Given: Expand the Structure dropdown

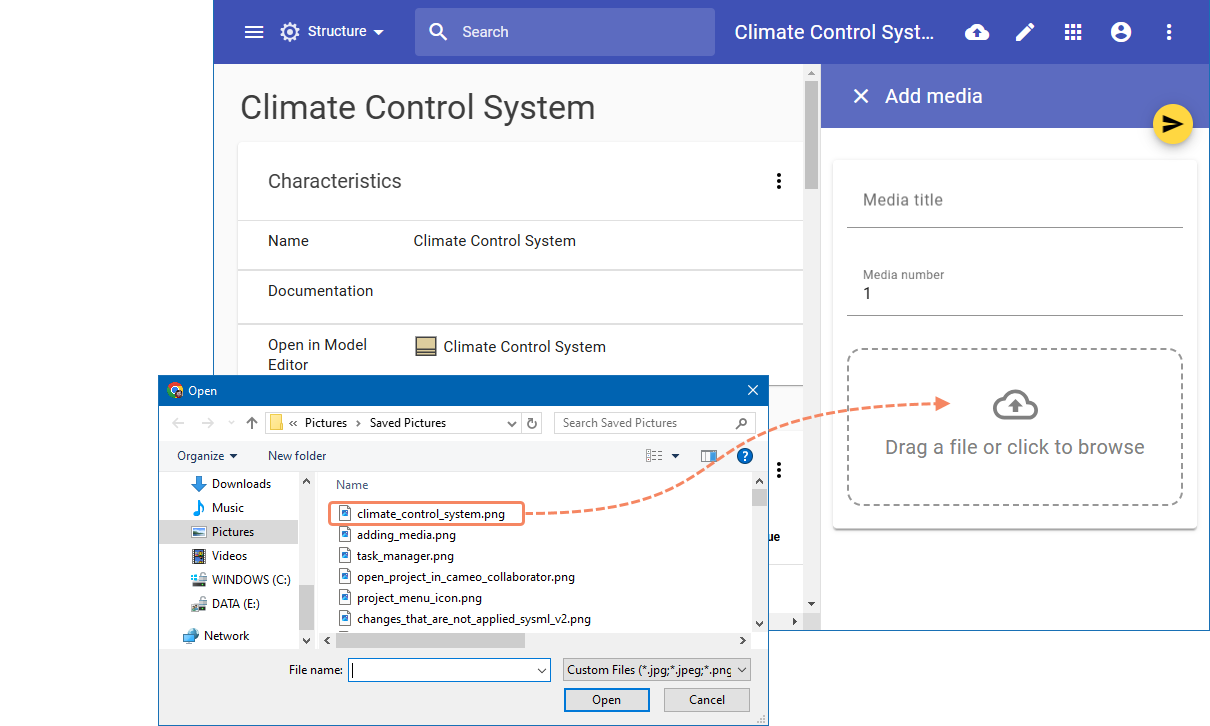Looking at the screenshot, I should pyautogui.click(x=333, y=32).
